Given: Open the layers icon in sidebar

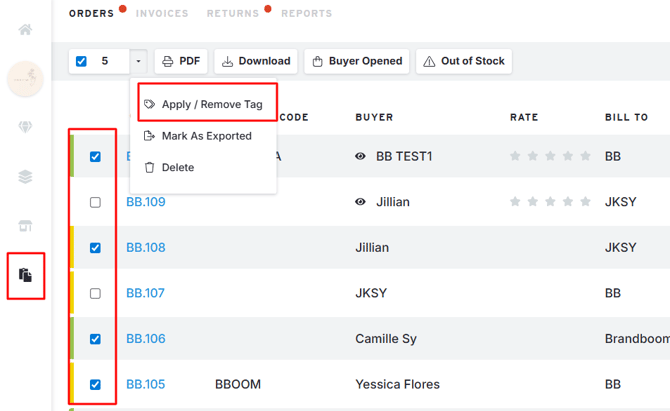Looking at the screenshot, I should (25, 177).
